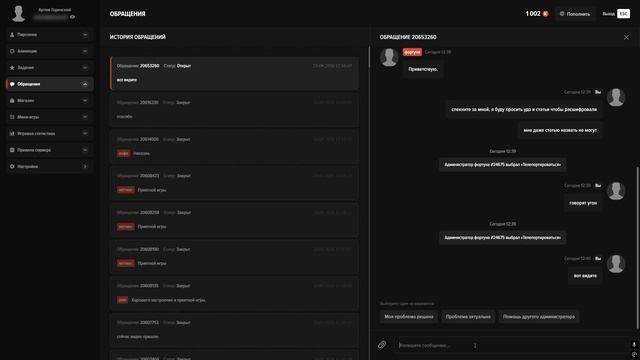
Task: Click the говорят угон message bubble
Action: [x=583, y=203]
